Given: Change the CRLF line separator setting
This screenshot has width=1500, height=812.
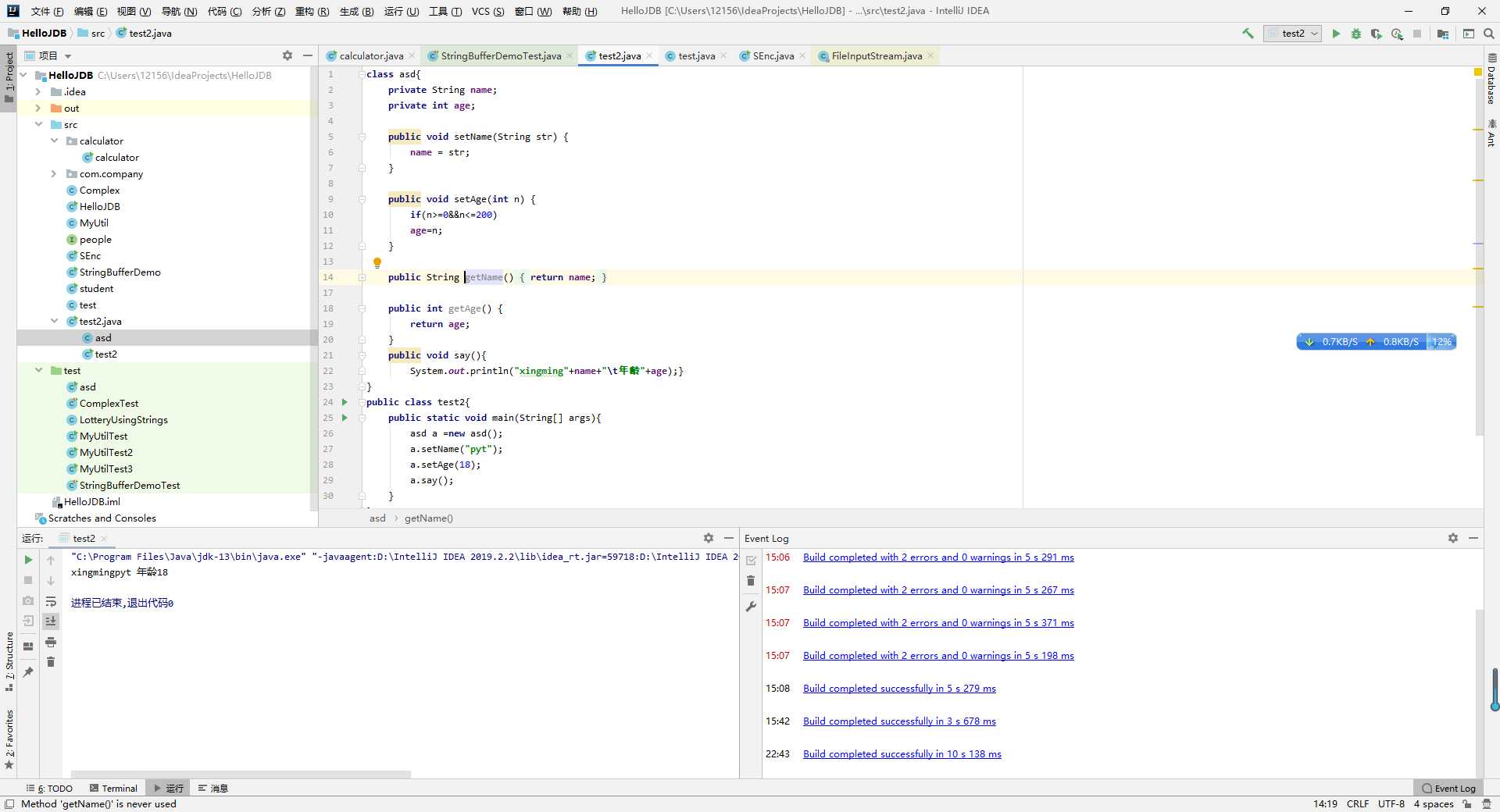Looking at the screenshot, I should click(1358, 804).
